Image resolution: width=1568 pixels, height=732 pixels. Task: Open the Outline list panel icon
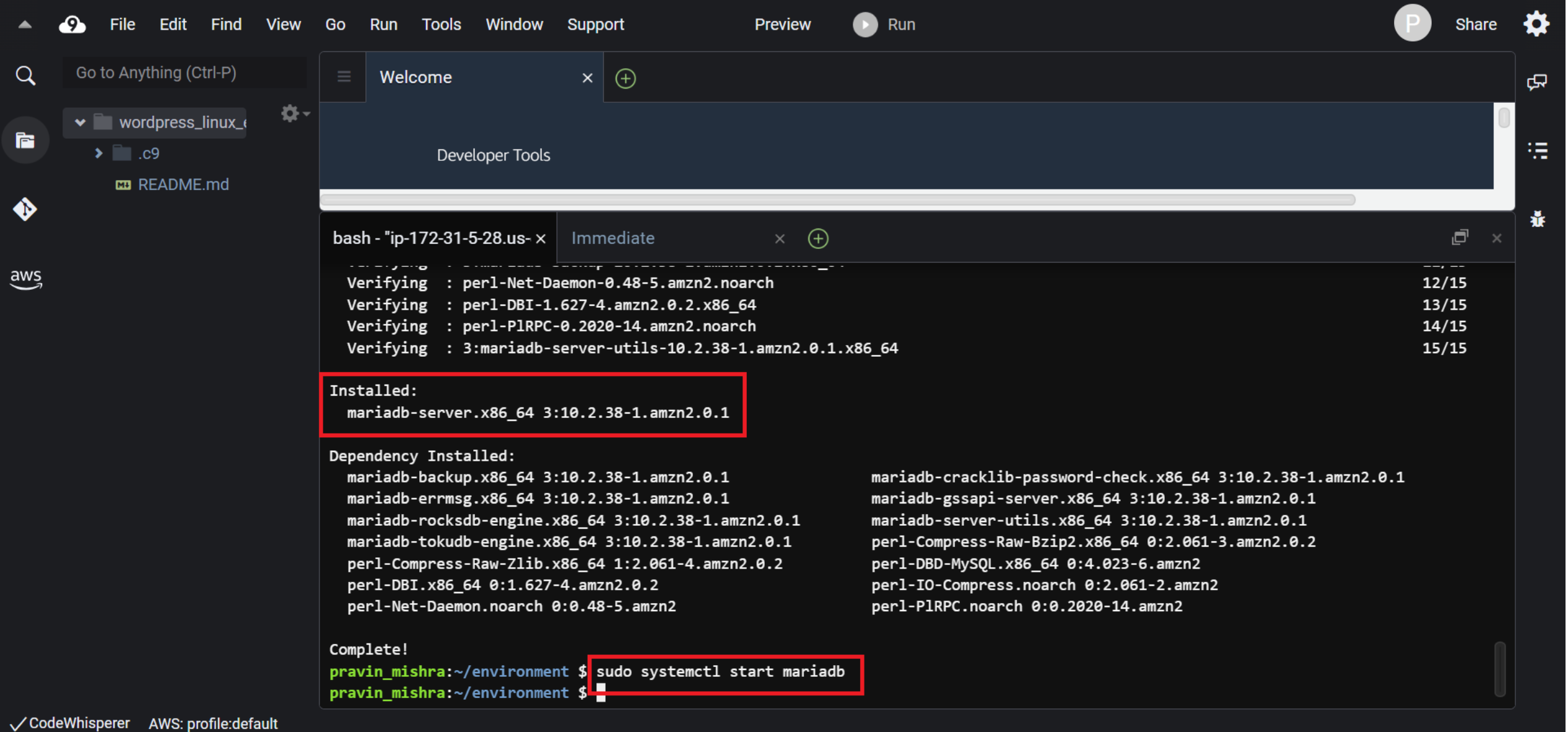[1537, 150]
